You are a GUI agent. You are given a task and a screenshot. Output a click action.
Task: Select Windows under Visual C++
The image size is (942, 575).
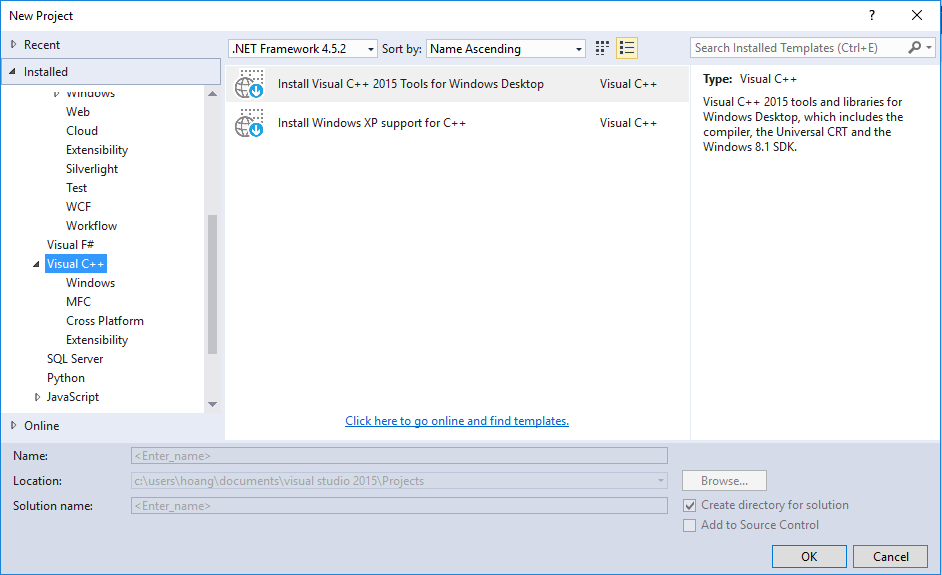[90, 282]
